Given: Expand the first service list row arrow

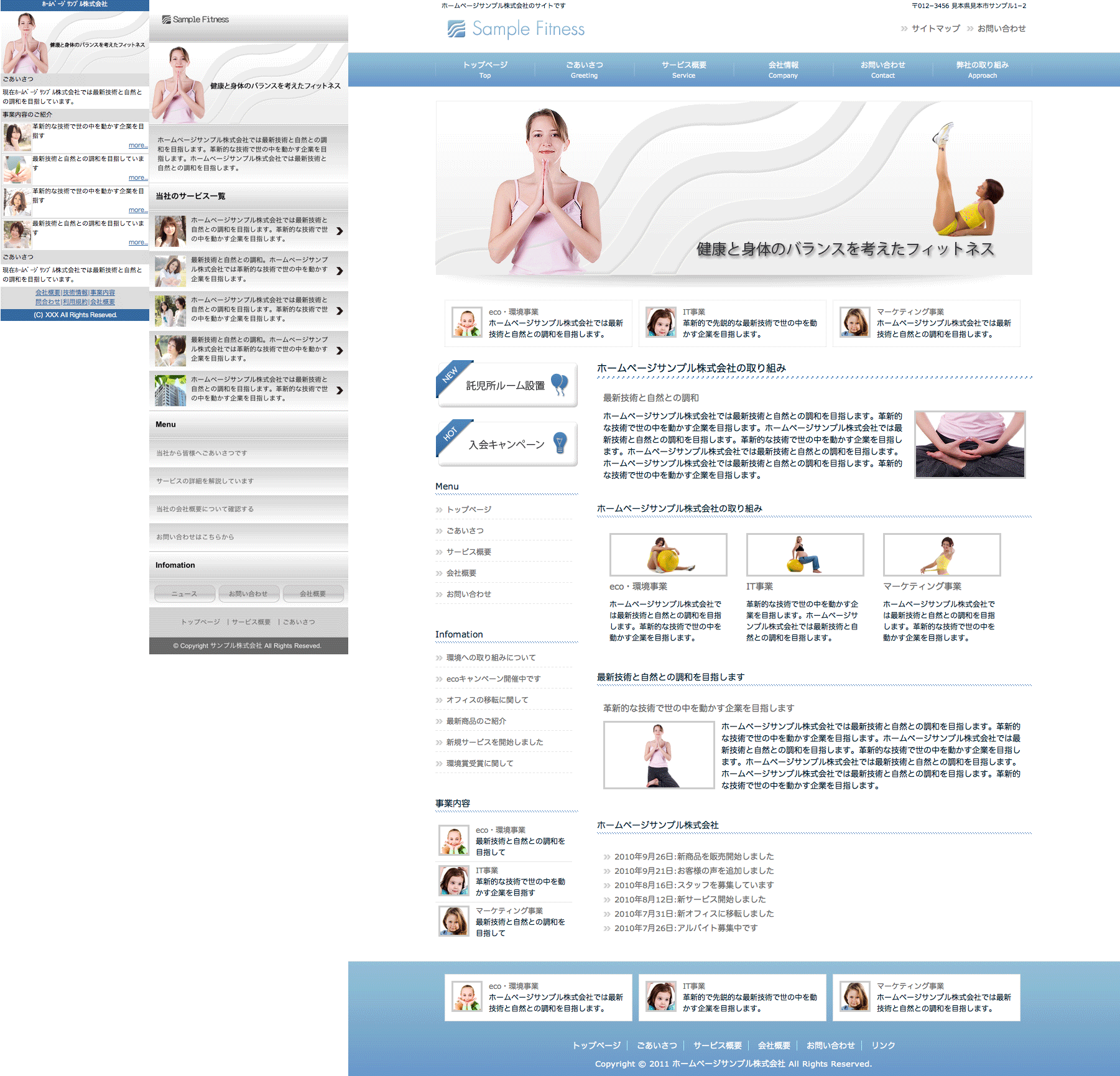Looking at the screenshot, I should coord(340,231).
